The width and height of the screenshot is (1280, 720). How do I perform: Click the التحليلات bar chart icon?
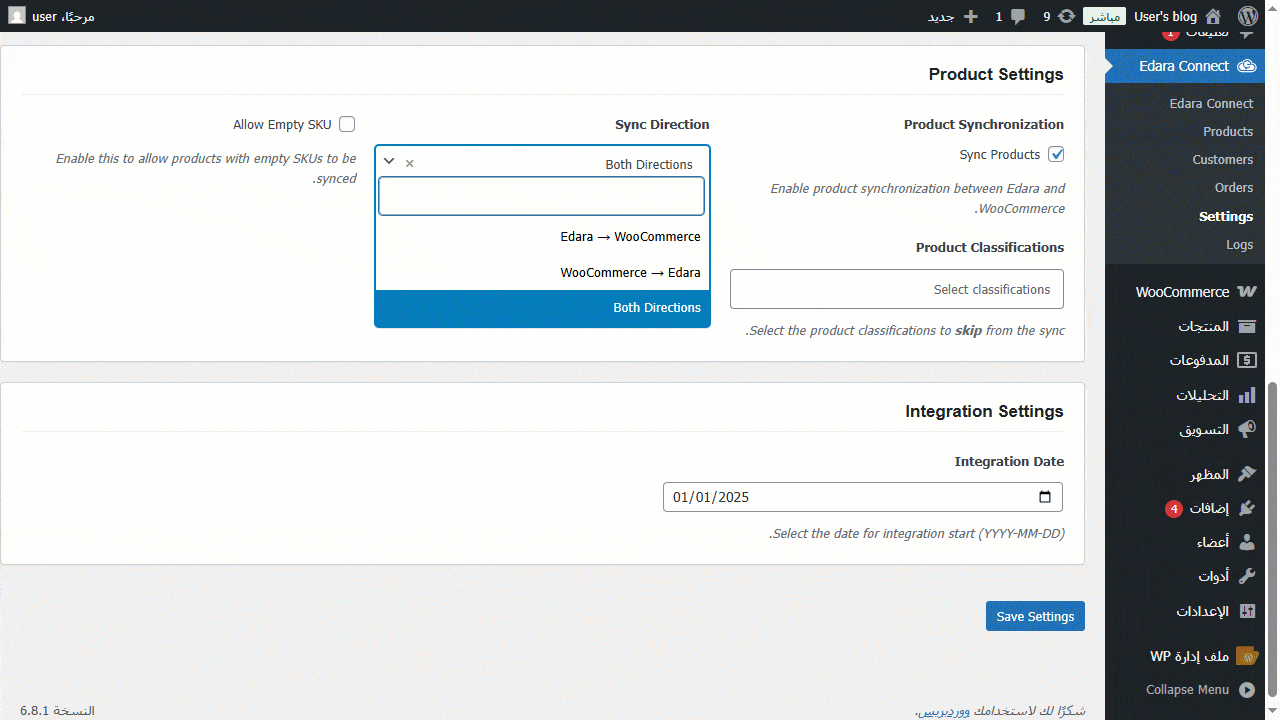click(1246, 396)
